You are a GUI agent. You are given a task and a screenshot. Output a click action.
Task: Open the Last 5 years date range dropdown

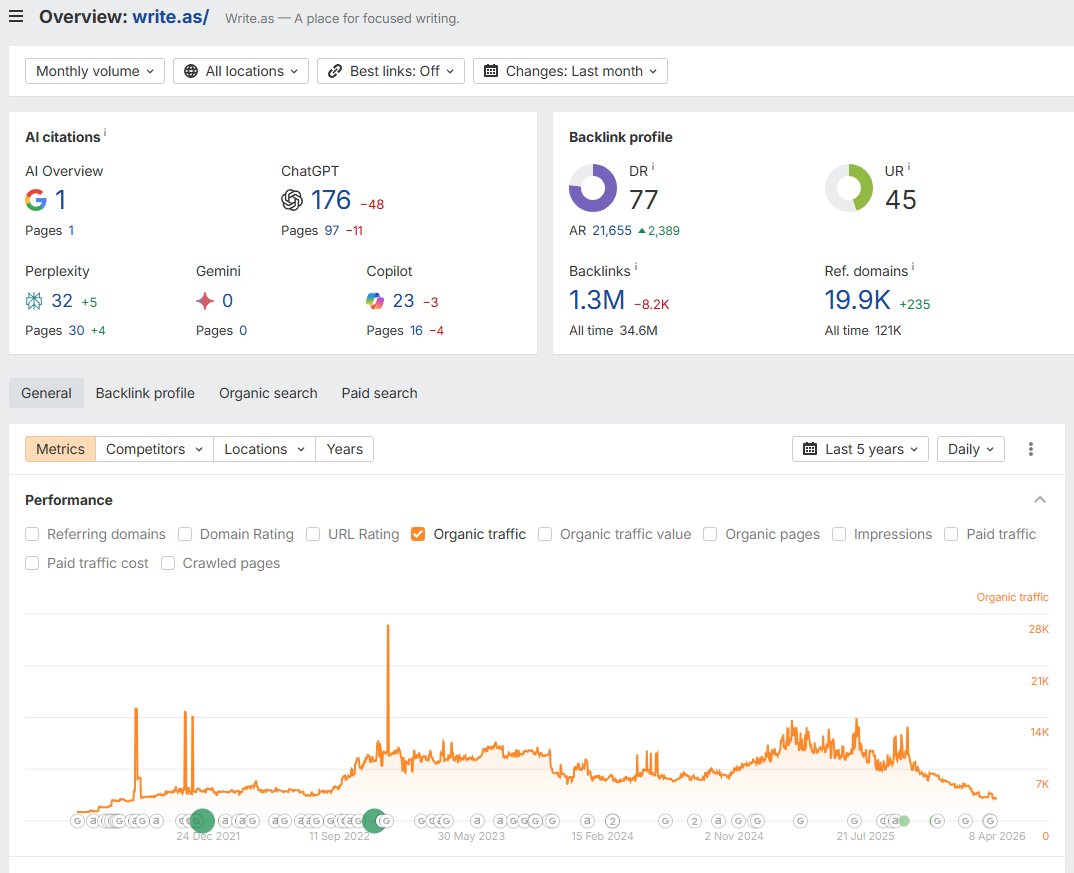click(x=860, y=449)
